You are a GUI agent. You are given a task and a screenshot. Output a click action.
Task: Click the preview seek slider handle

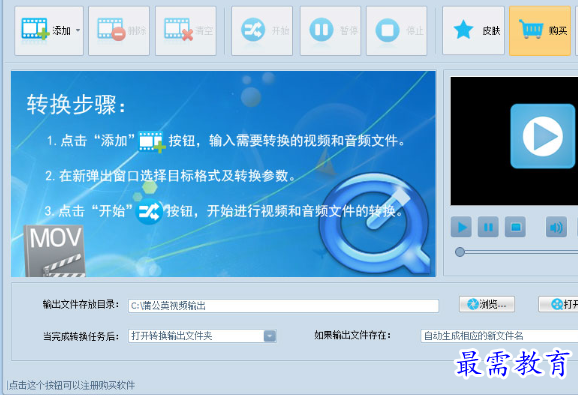tap(460, 252)
